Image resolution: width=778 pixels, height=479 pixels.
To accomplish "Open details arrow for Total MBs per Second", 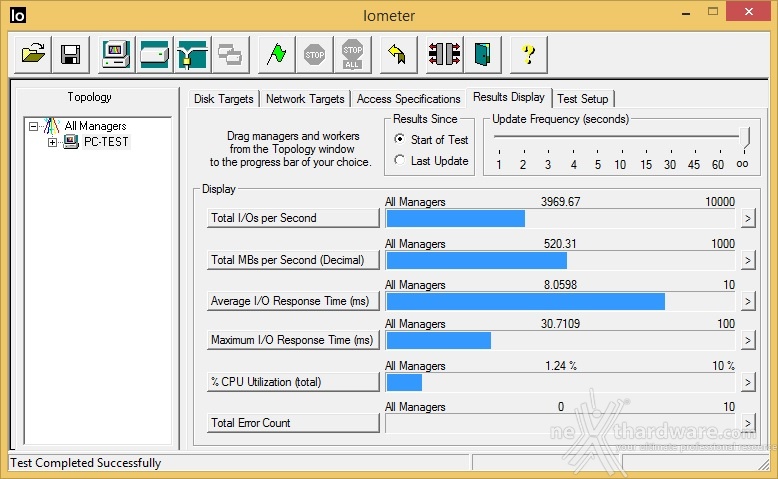I will tap(748, 260).
